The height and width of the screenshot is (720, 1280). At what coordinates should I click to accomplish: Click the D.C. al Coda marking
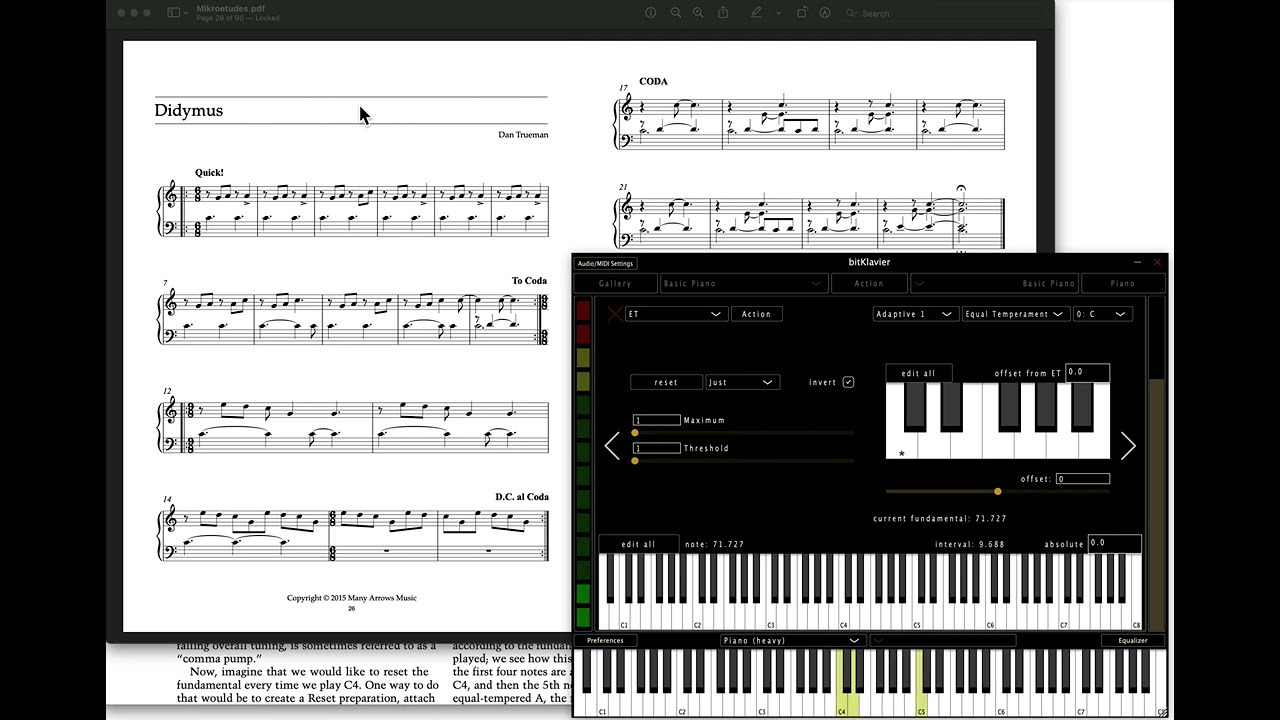point(522,497)
